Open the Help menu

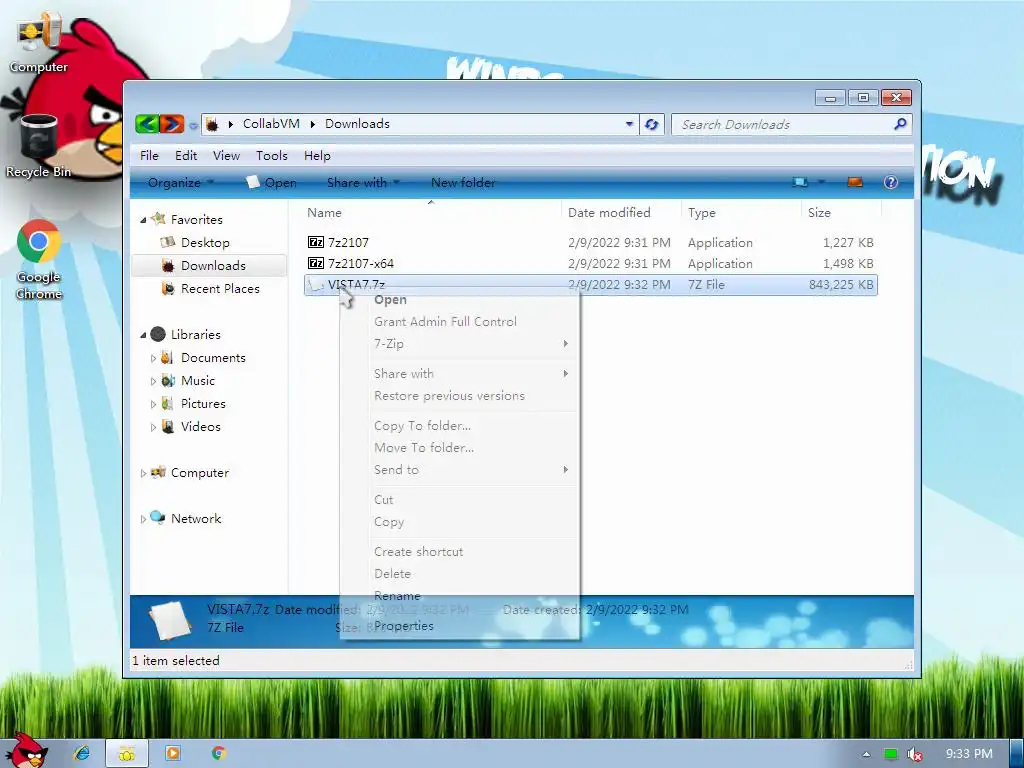tap(317, 155)
